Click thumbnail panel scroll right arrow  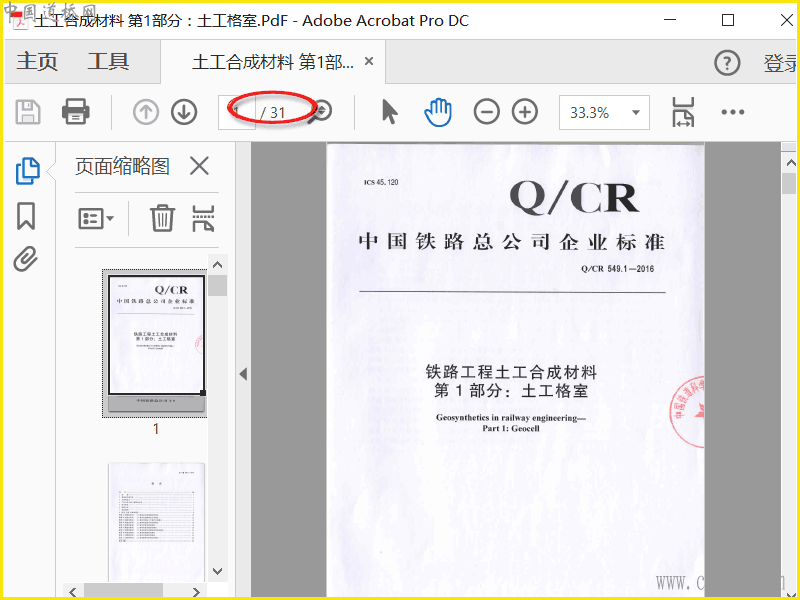[196, 591]
